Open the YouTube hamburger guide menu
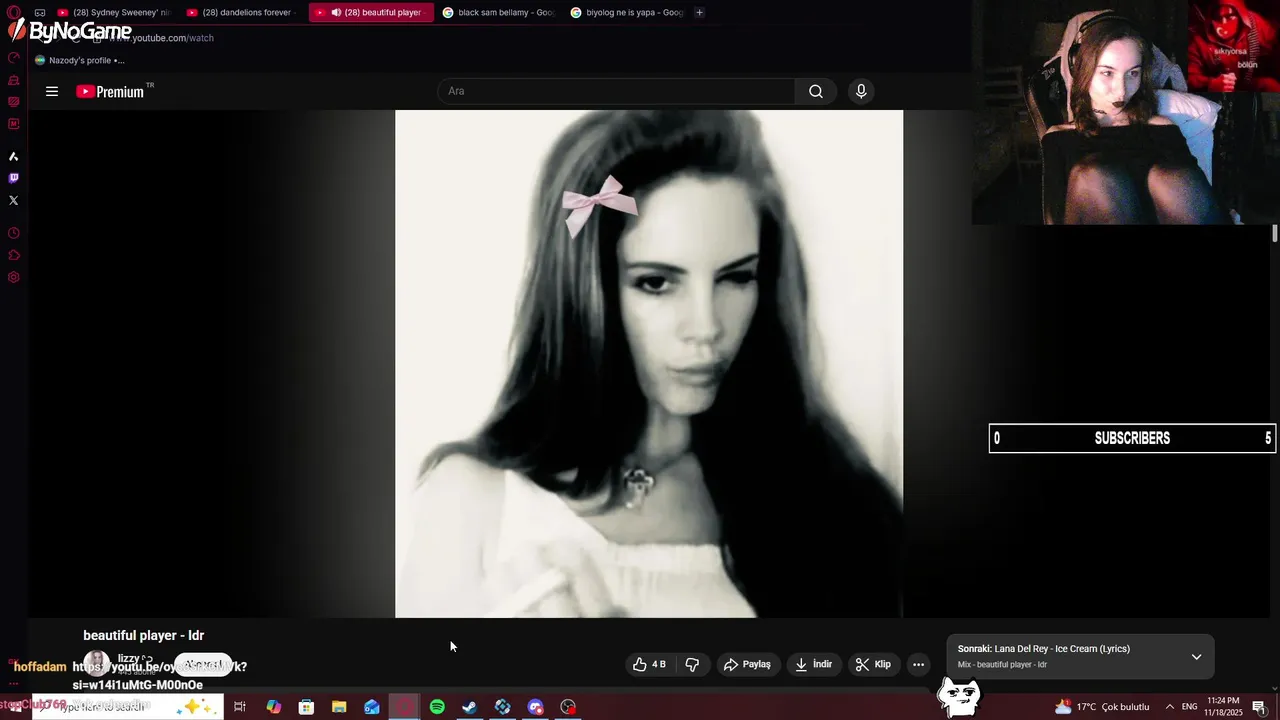The image size is (1280, 720). click(x=52, y=91)
